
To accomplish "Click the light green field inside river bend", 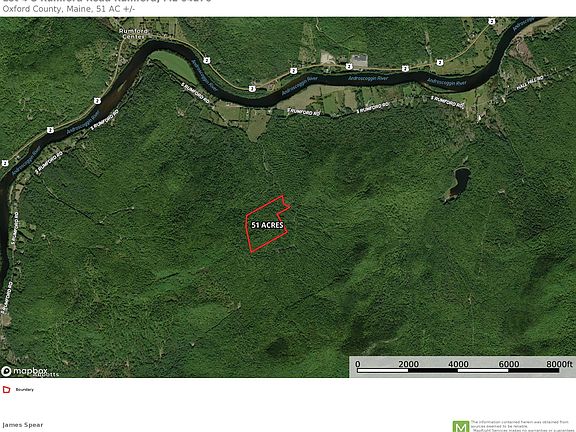I will pos(174,65).
